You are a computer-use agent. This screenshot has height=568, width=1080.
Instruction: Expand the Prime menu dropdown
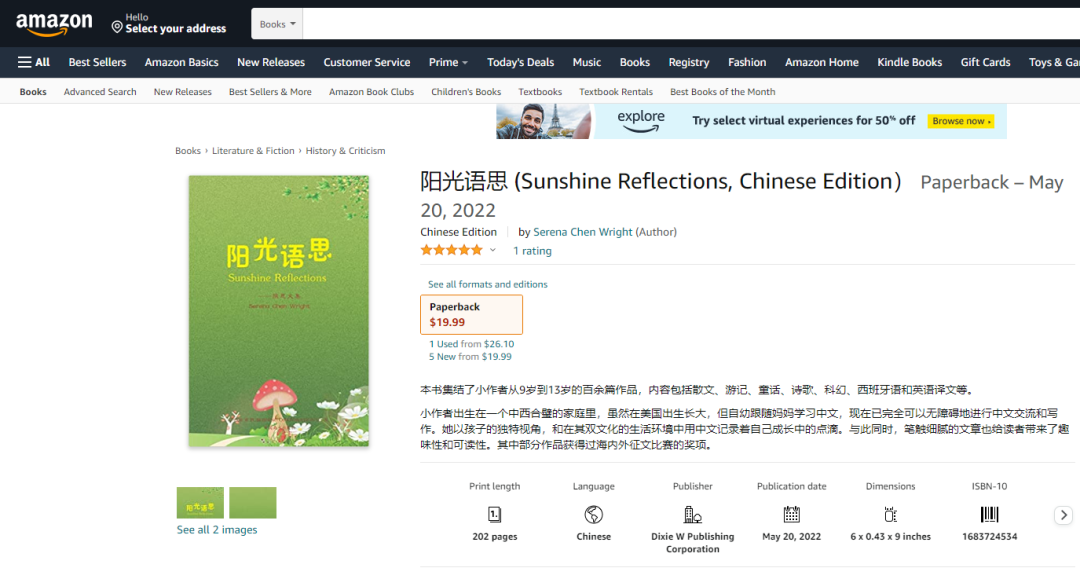pyautogui.click(x=448, y=62)
